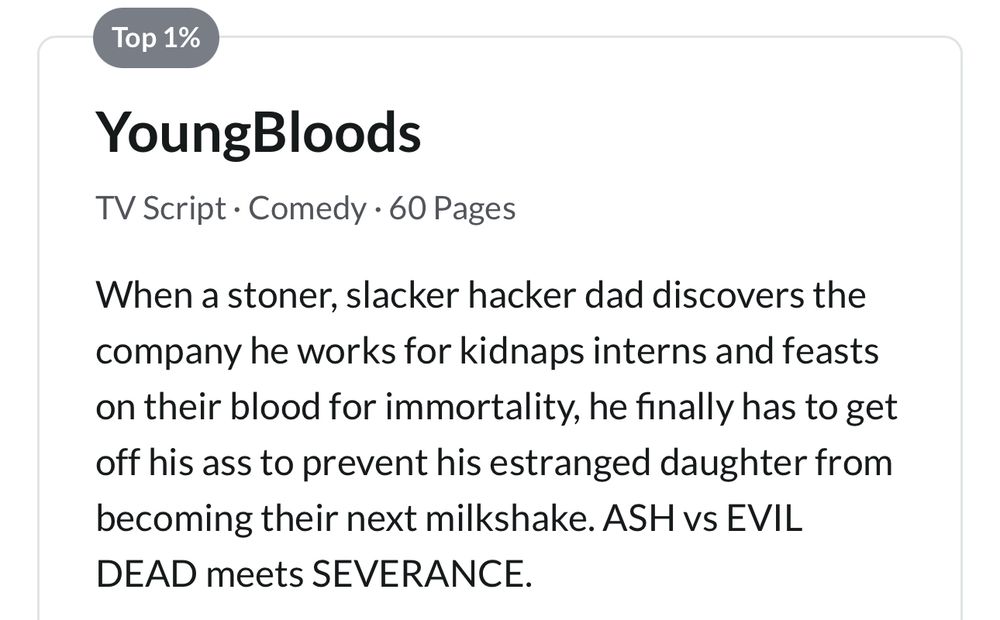Click the word DEAD in the last line

[x=146, y=573]
